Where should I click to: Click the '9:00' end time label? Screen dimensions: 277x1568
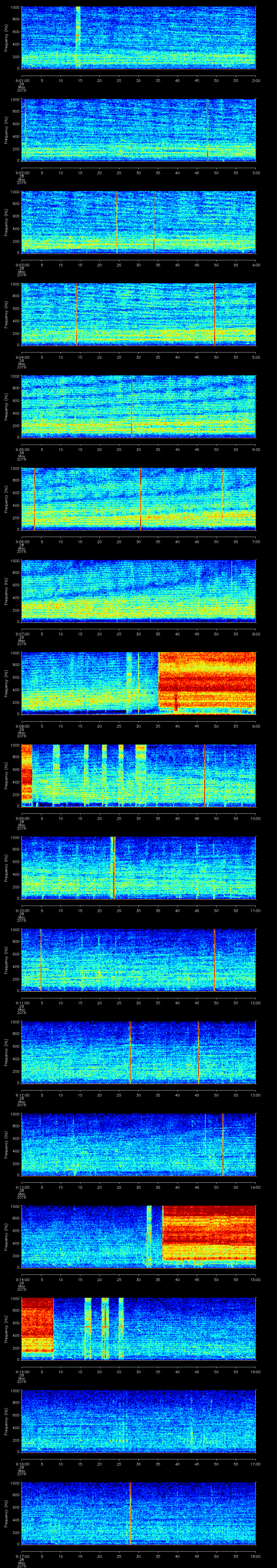click(256, 726)
